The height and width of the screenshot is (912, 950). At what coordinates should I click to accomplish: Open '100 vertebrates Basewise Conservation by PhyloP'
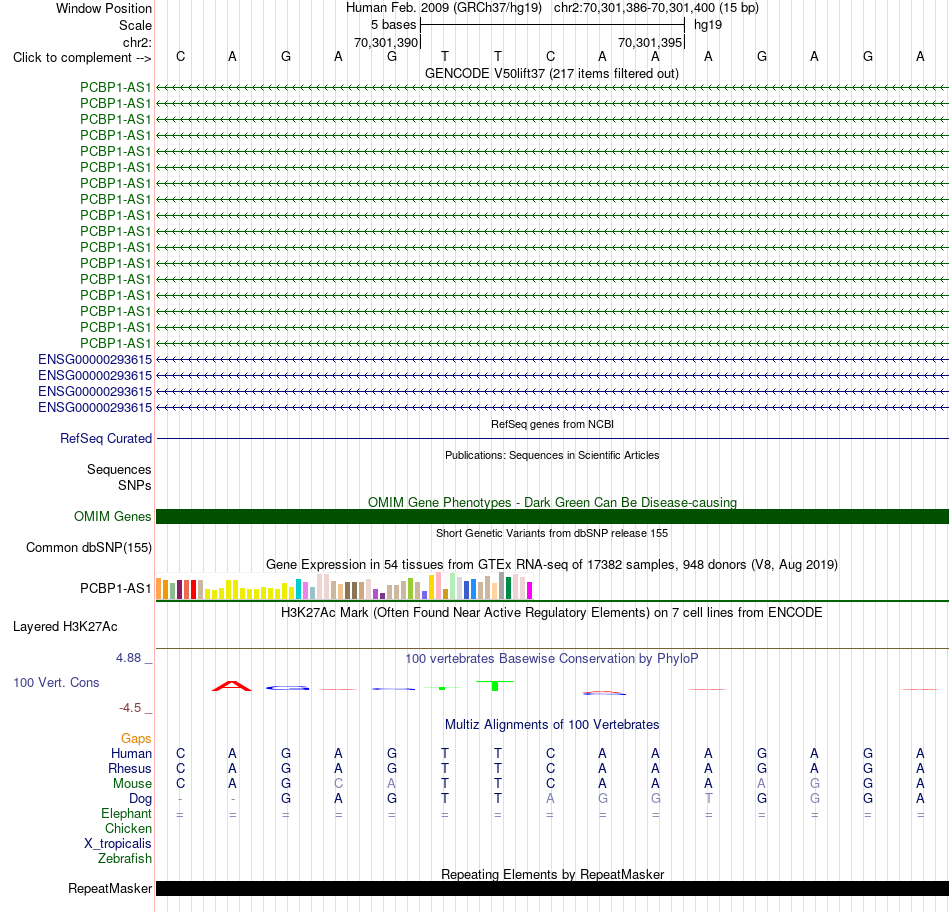(x=552, y=659)
